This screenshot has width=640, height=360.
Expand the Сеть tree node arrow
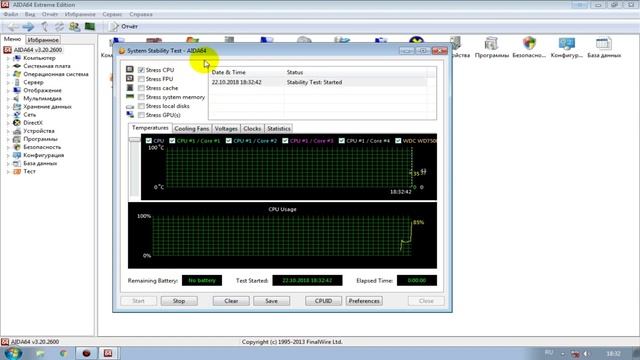click(x=8, y=115)
